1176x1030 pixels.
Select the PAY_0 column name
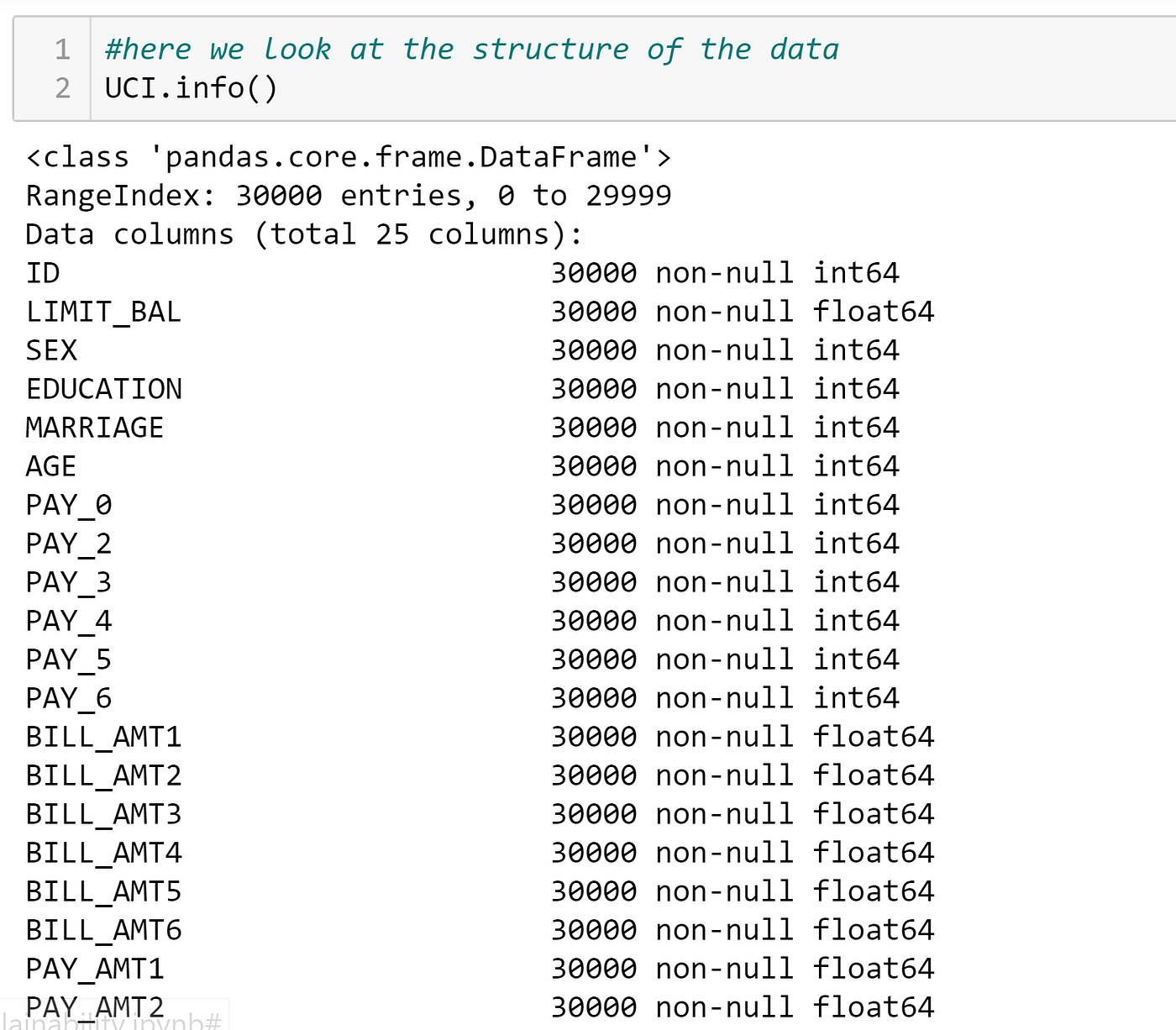[67, 504]
